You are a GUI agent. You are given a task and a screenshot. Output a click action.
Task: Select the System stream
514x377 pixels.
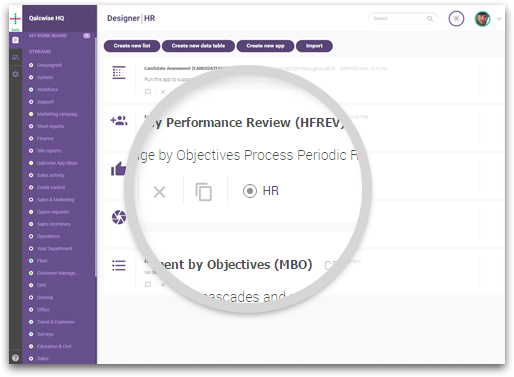[x=45, y=77]
